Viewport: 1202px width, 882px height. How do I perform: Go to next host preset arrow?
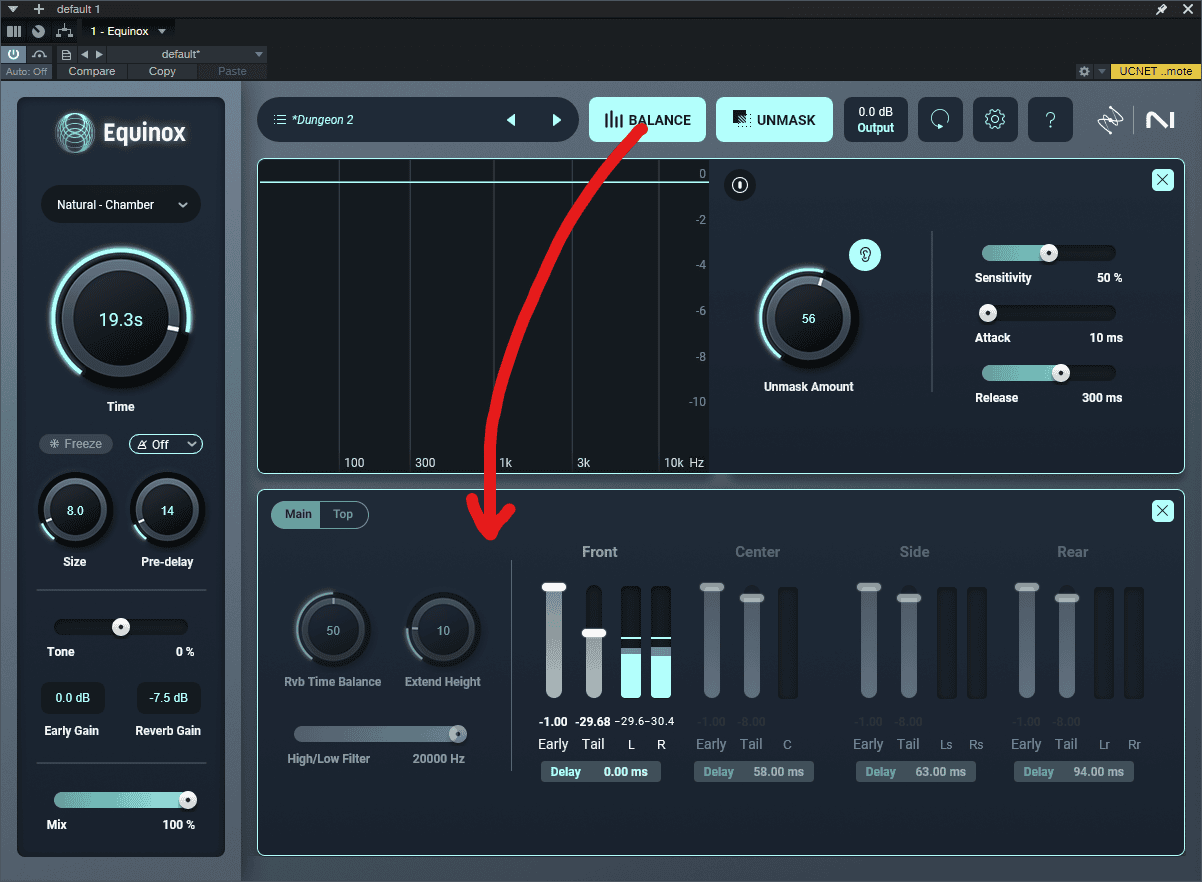point(98,54)
